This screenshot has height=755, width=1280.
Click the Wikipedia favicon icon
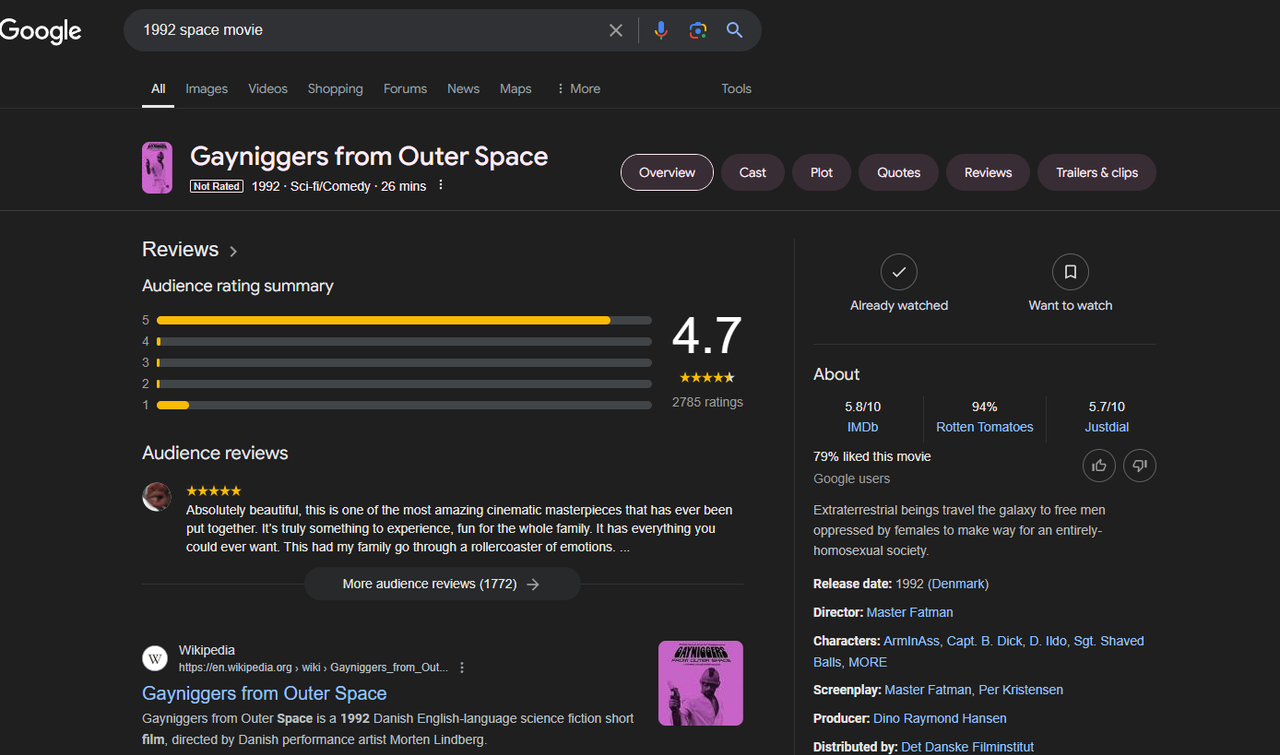155,658
